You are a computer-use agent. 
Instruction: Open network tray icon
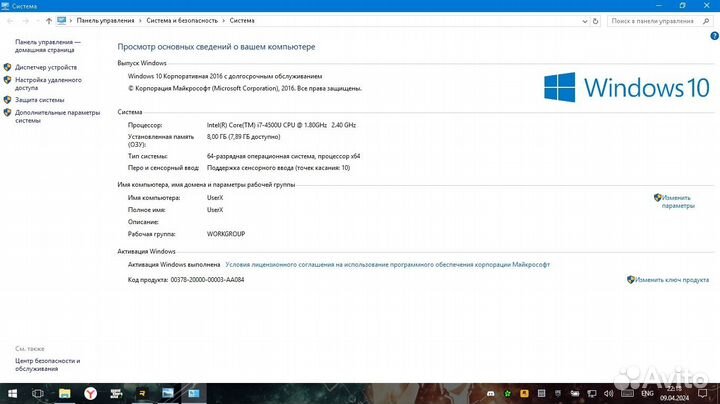click(591, 393)
